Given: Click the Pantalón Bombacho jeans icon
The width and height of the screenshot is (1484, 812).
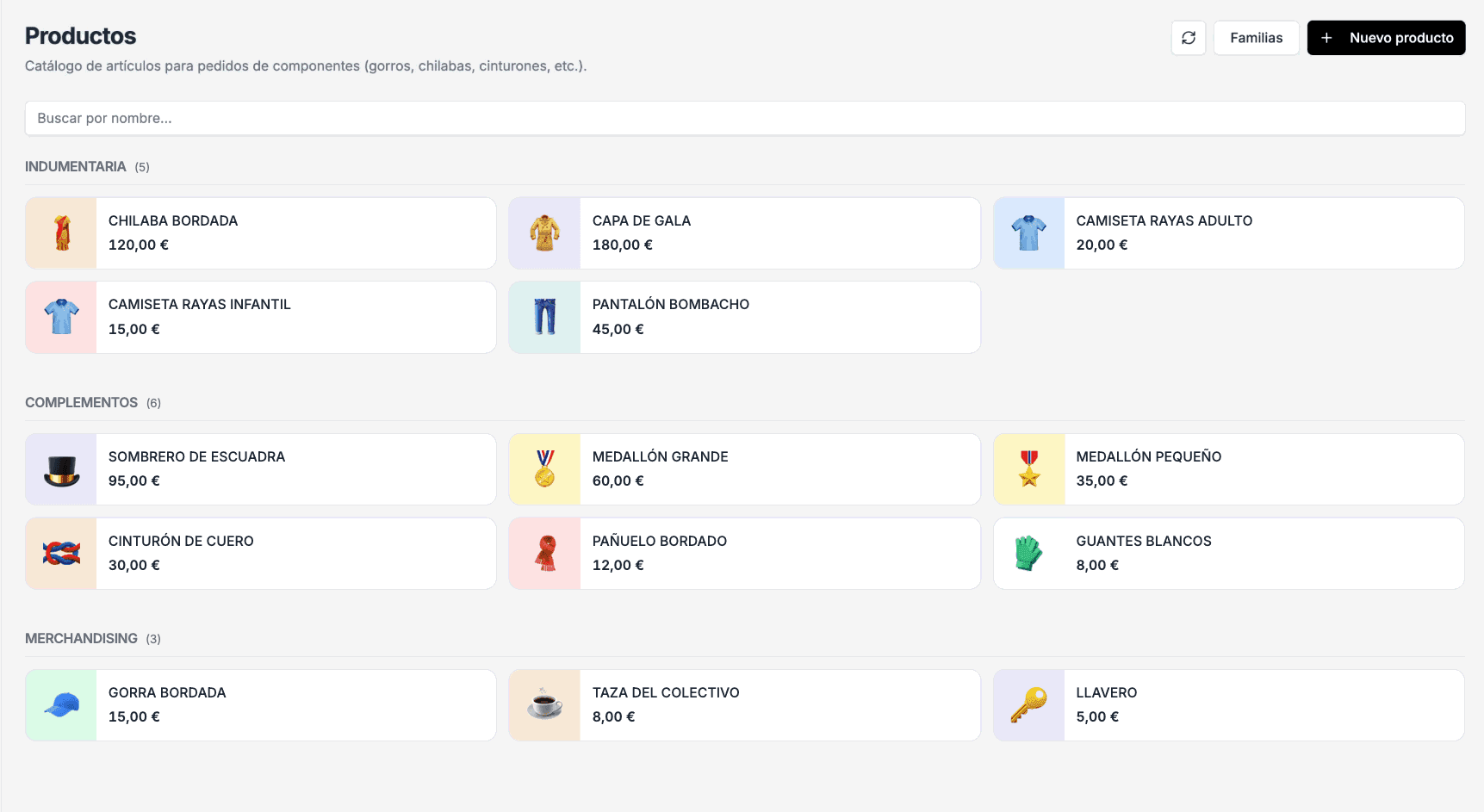Looking at the screenshot, I should (544, 317).
